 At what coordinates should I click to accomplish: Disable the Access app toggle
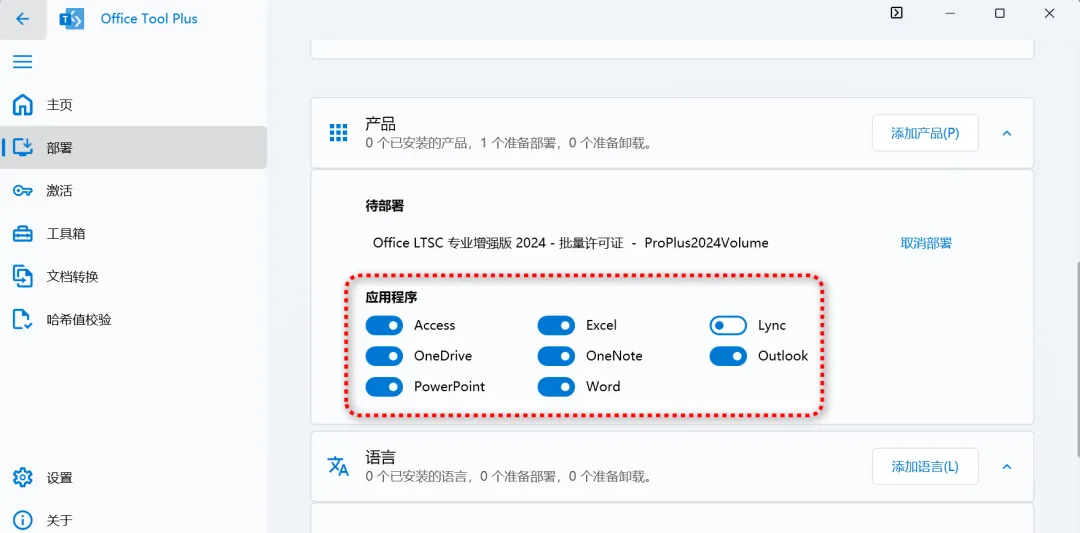(x=384, y=325)
